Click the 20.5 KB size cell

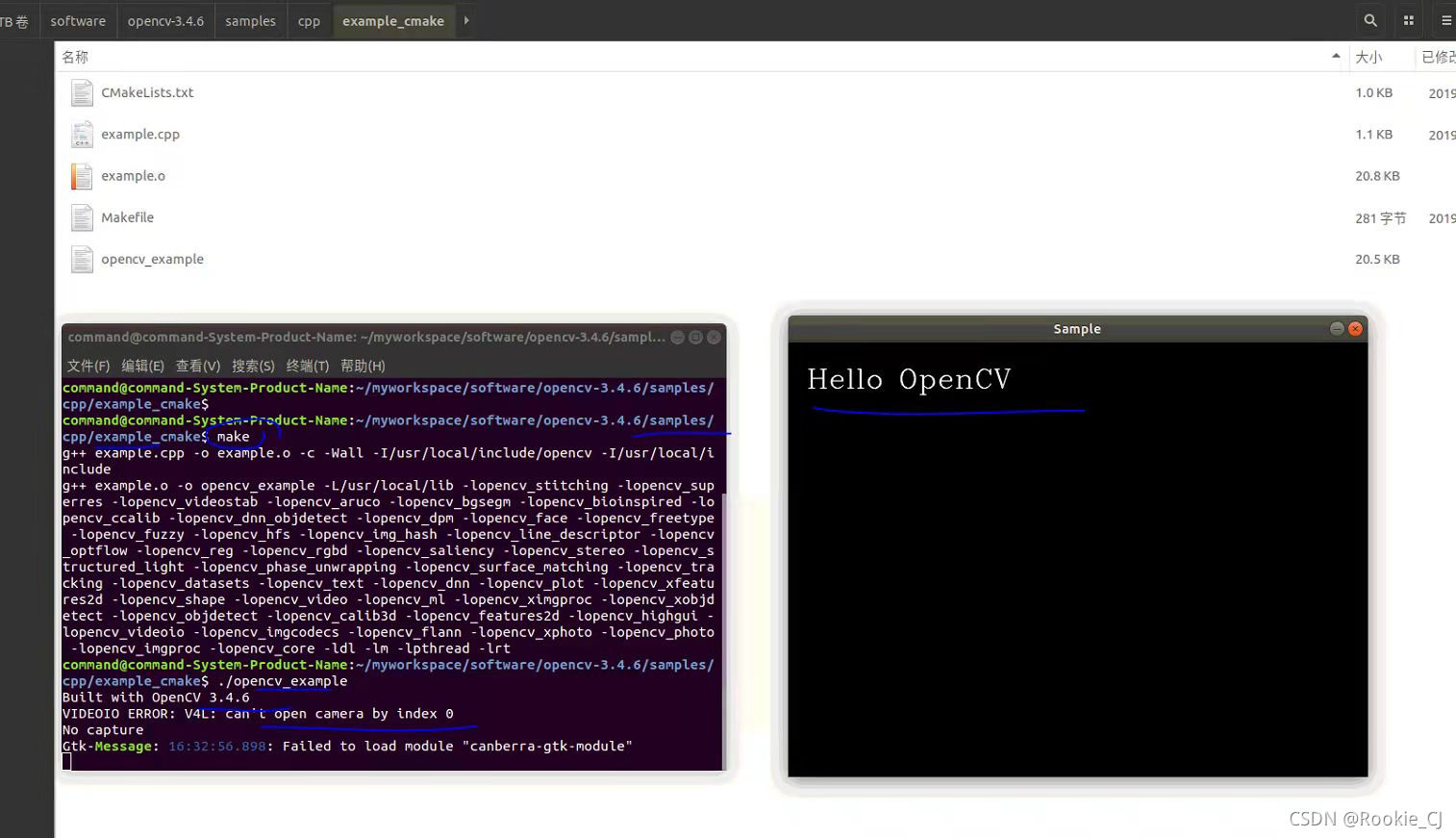[x=1377, y=259]
